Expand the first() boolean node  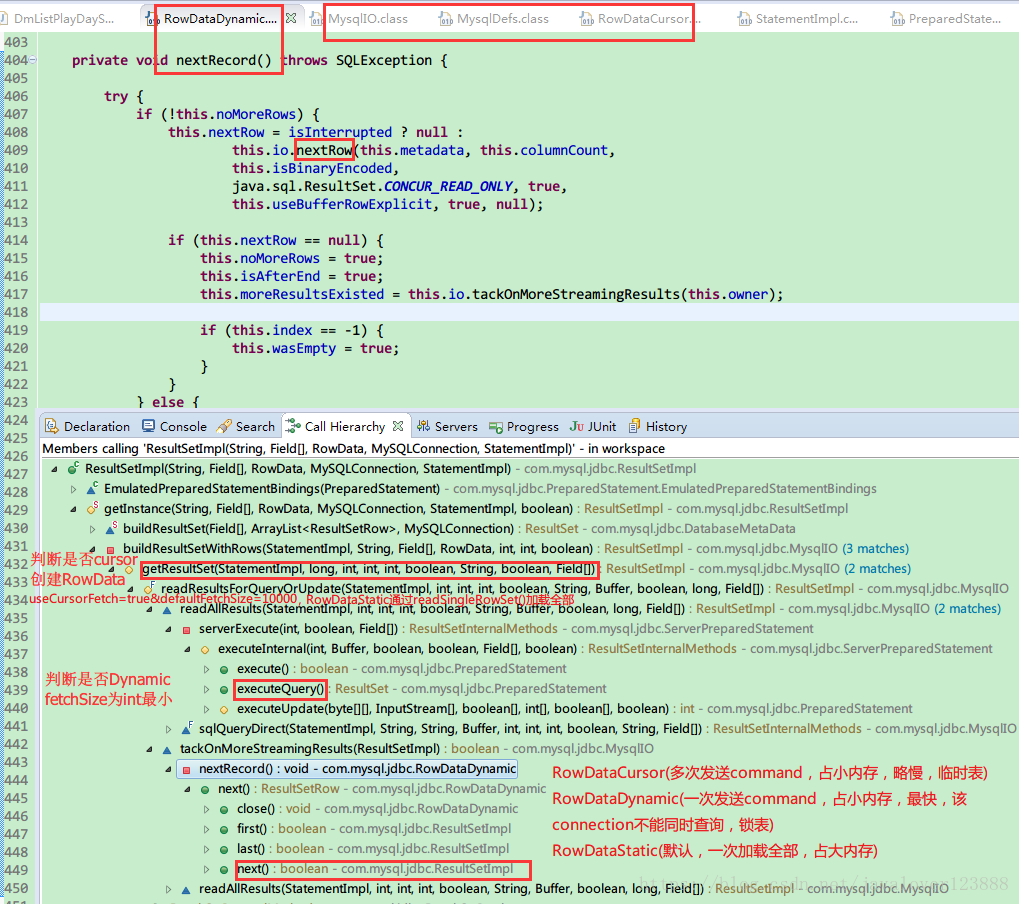(206, 830)
